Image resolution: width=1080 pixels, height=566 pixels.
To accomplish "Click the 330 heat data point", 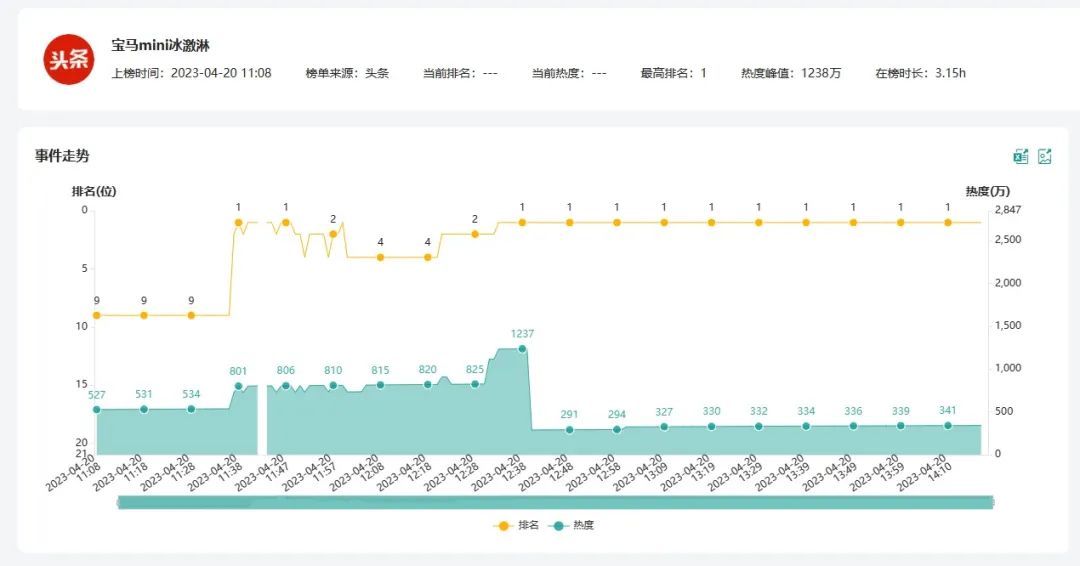I will click(711, 426).
